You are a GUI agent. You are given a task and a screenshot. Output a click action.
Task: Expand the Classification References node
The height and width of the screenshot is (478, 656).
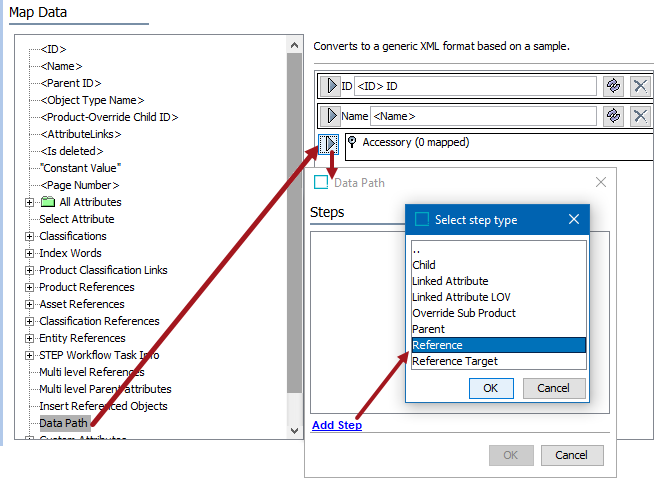pos(29,321)
